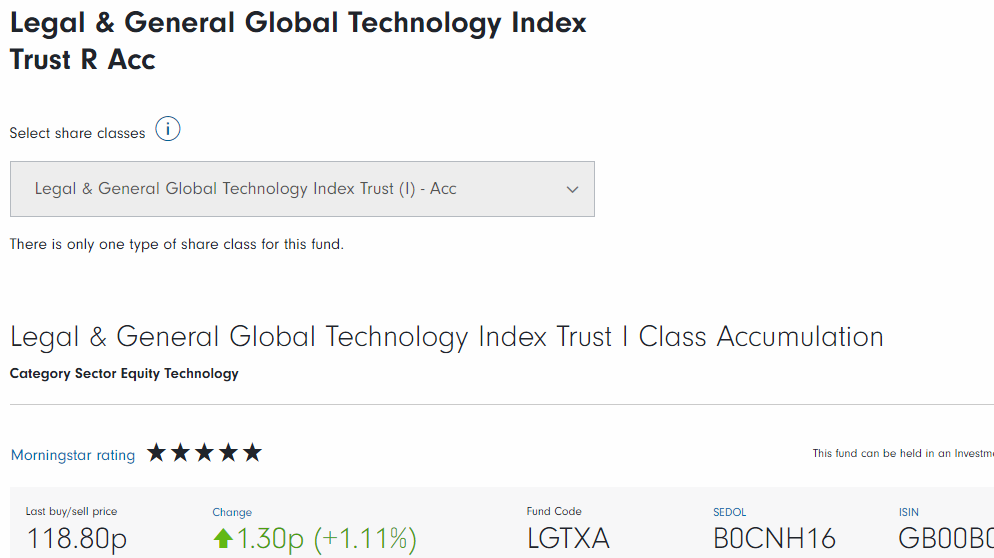Click the second Morningstar rating star
Screen dimensions: 994x558
click(180, 453)
